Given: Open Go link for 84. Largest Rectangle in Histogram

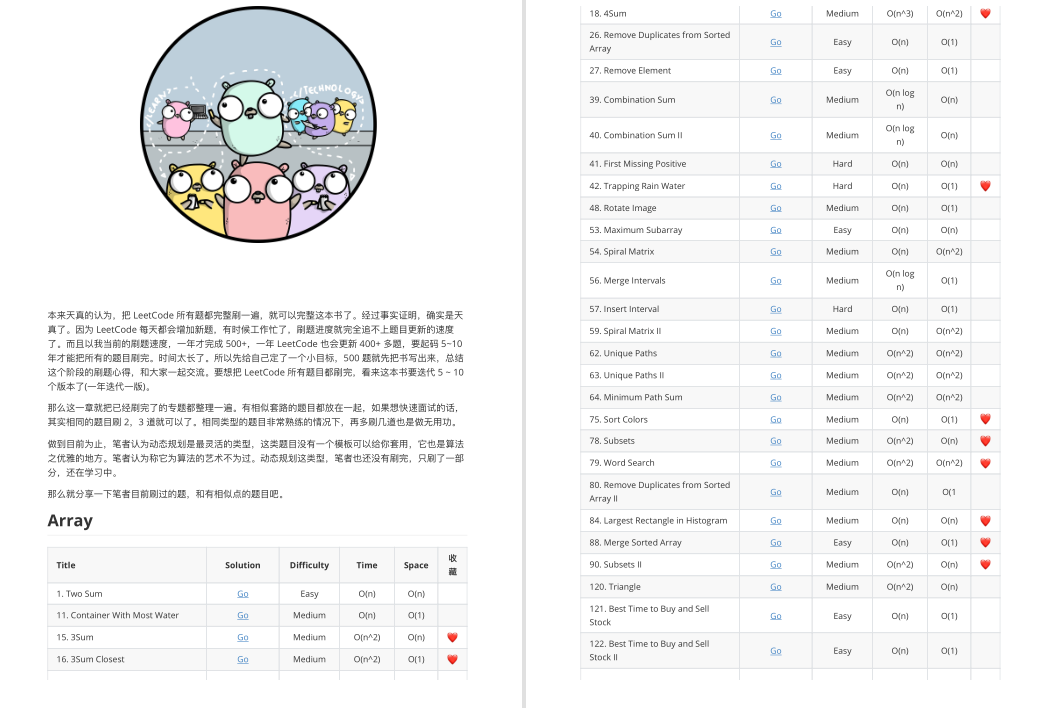Looking at the screenshot, I should coord(775,520).
